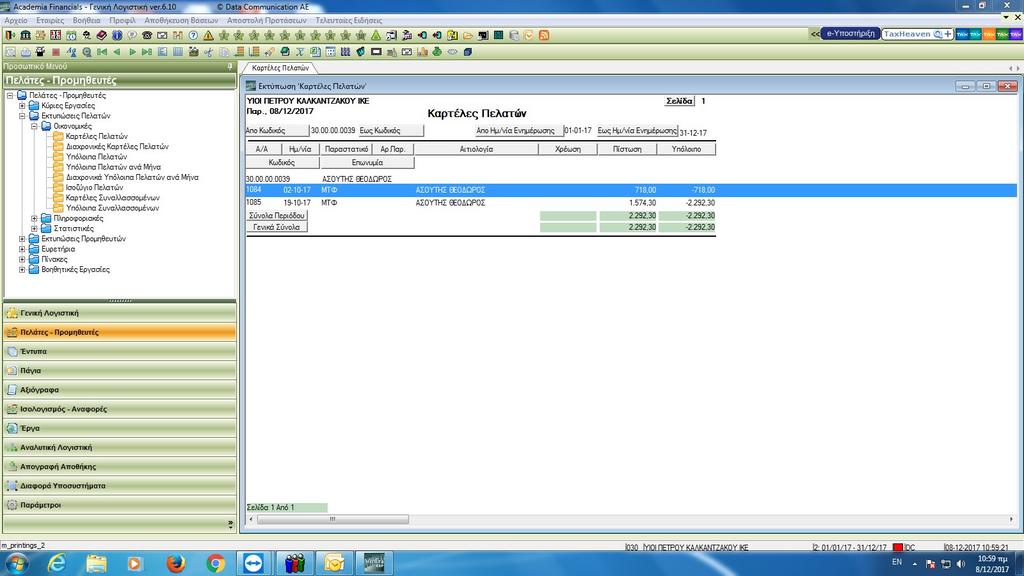Collapse the Οικονομικές tree node

click(34, 126)
